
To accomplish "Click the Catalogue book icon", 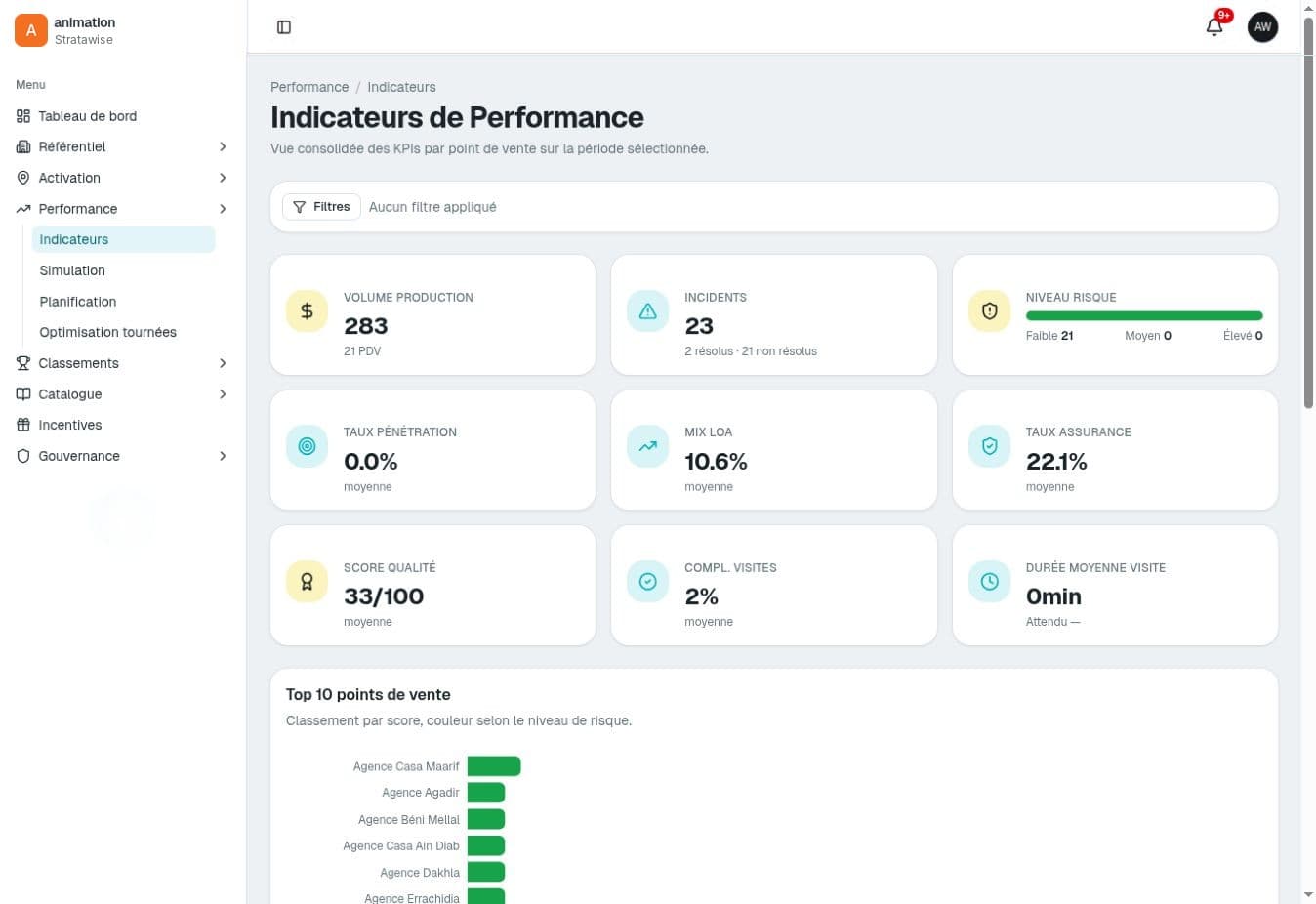I will 23,394.
